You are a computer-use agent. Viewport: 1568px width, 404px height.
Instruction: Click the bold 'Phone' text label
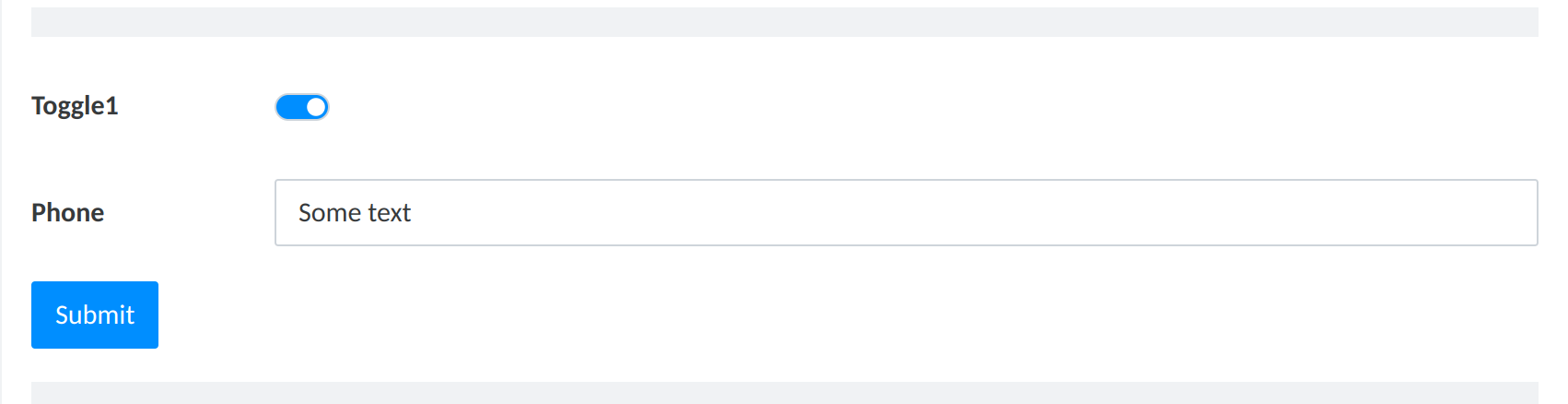click(x=67, y=213)
